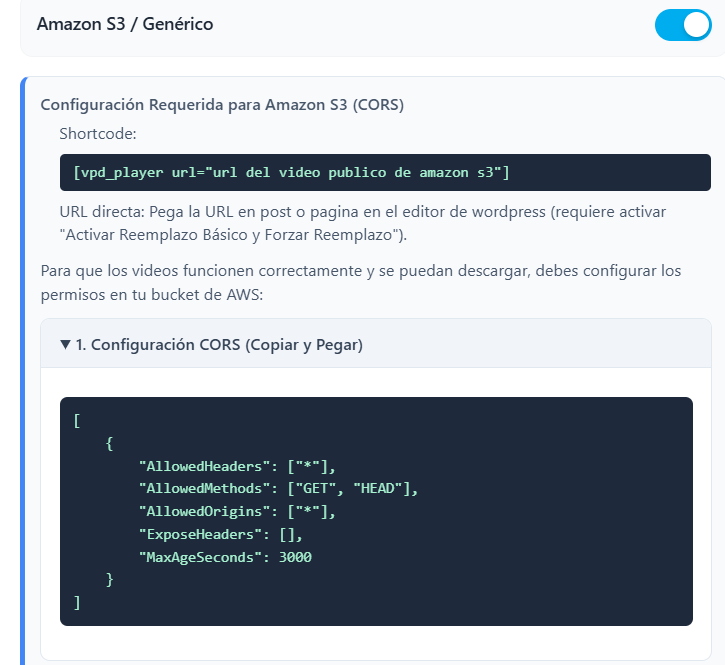Click the "Configuración Requerida para Amazon S3 (CORS)" heading

click(222, 104)
